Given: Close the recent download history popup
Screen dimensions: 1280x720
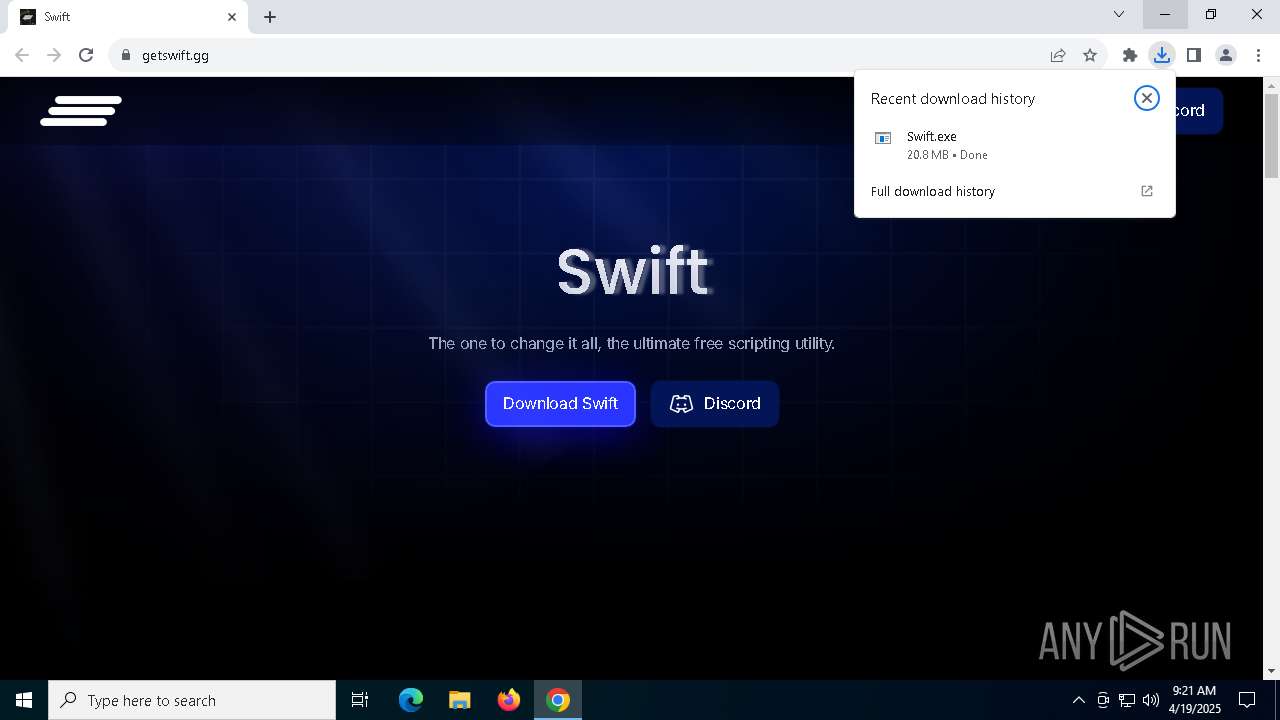Looking at the screenshot, I should click(x=1147, y=98).
